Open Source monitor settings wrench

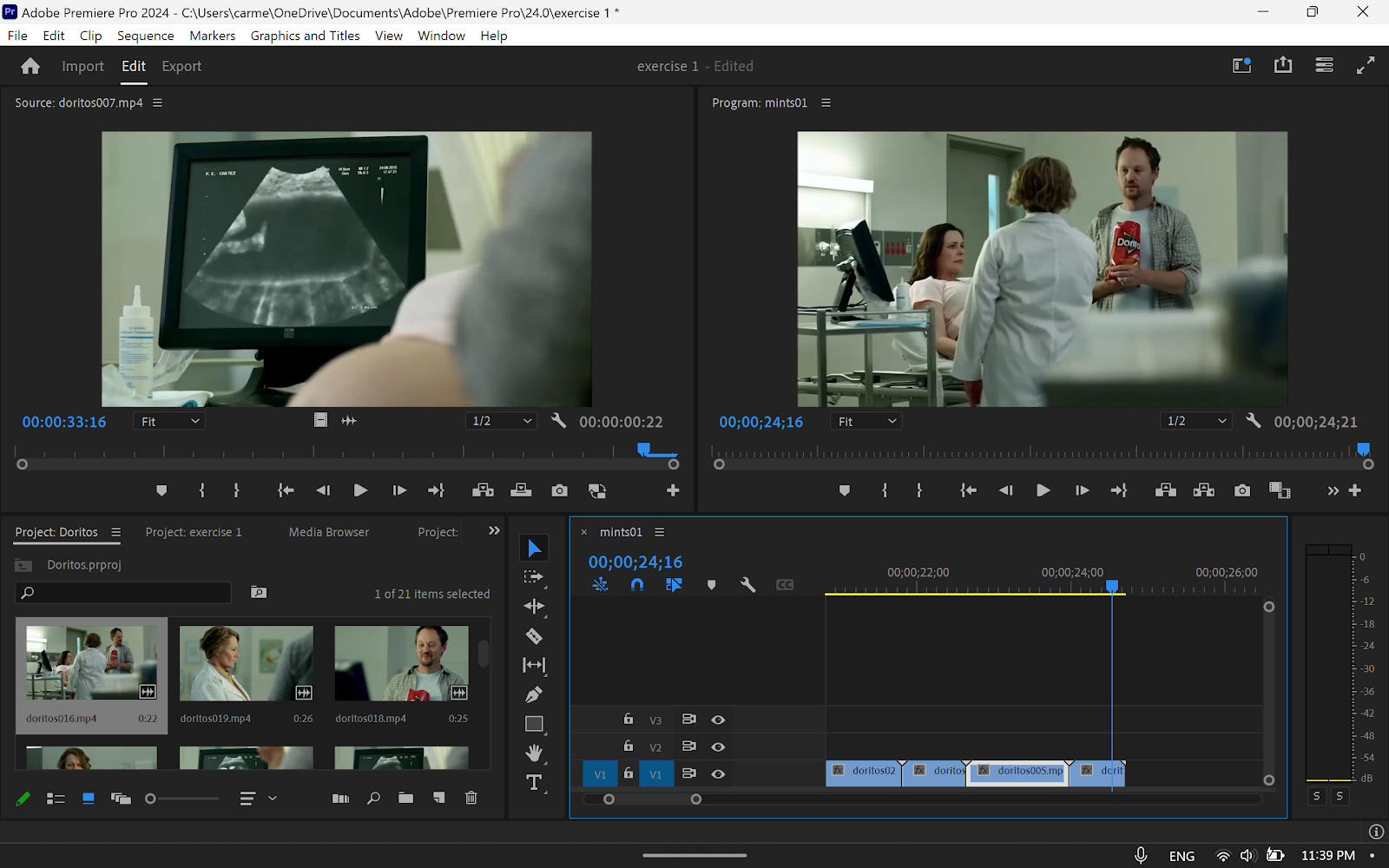click(558, 421)
